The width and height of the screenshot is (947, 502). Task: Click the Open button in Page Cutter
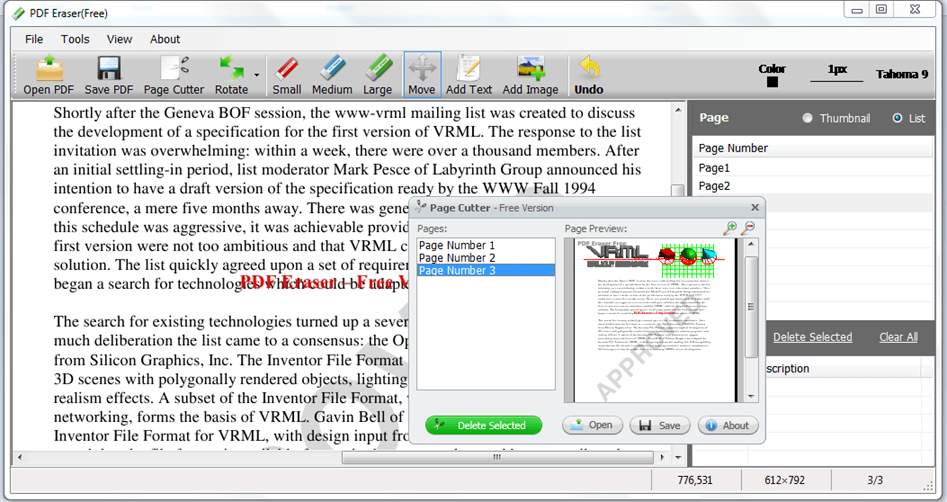coord(592,425)
